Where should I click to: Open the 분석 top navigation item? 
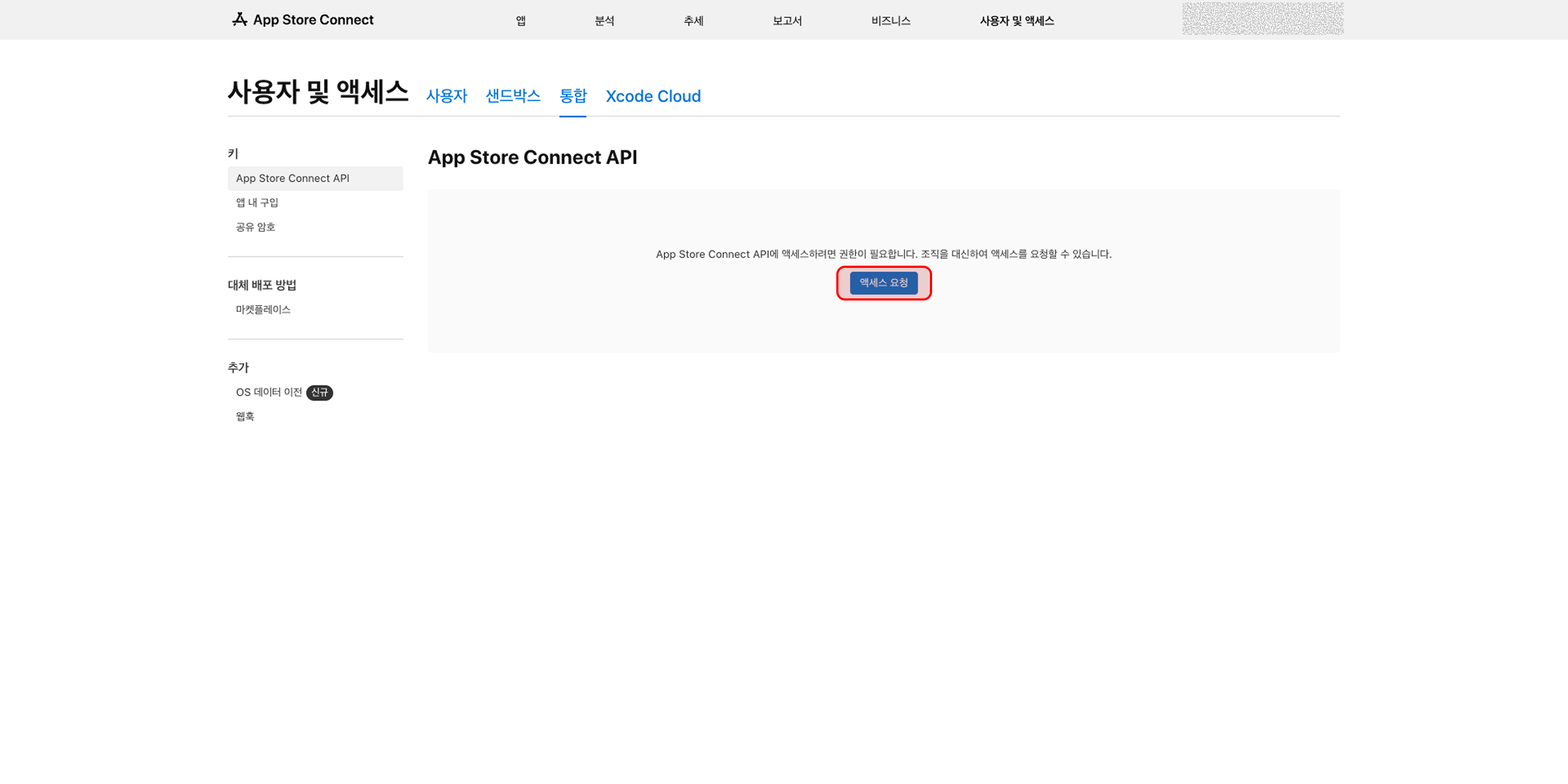click(x=604, y=21)
